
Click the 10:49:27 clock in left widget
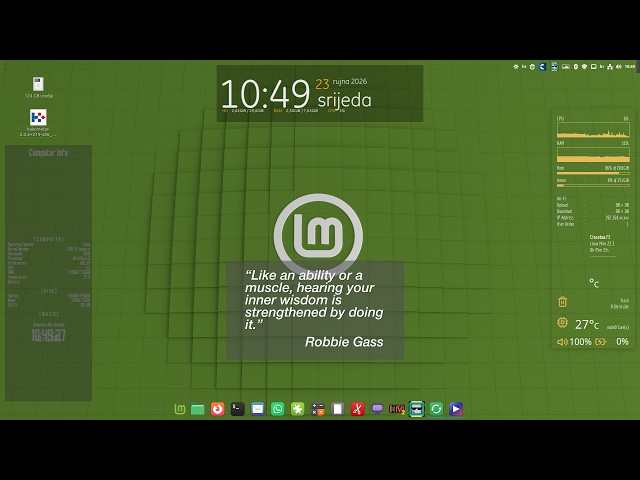click(x=48, y=336)
